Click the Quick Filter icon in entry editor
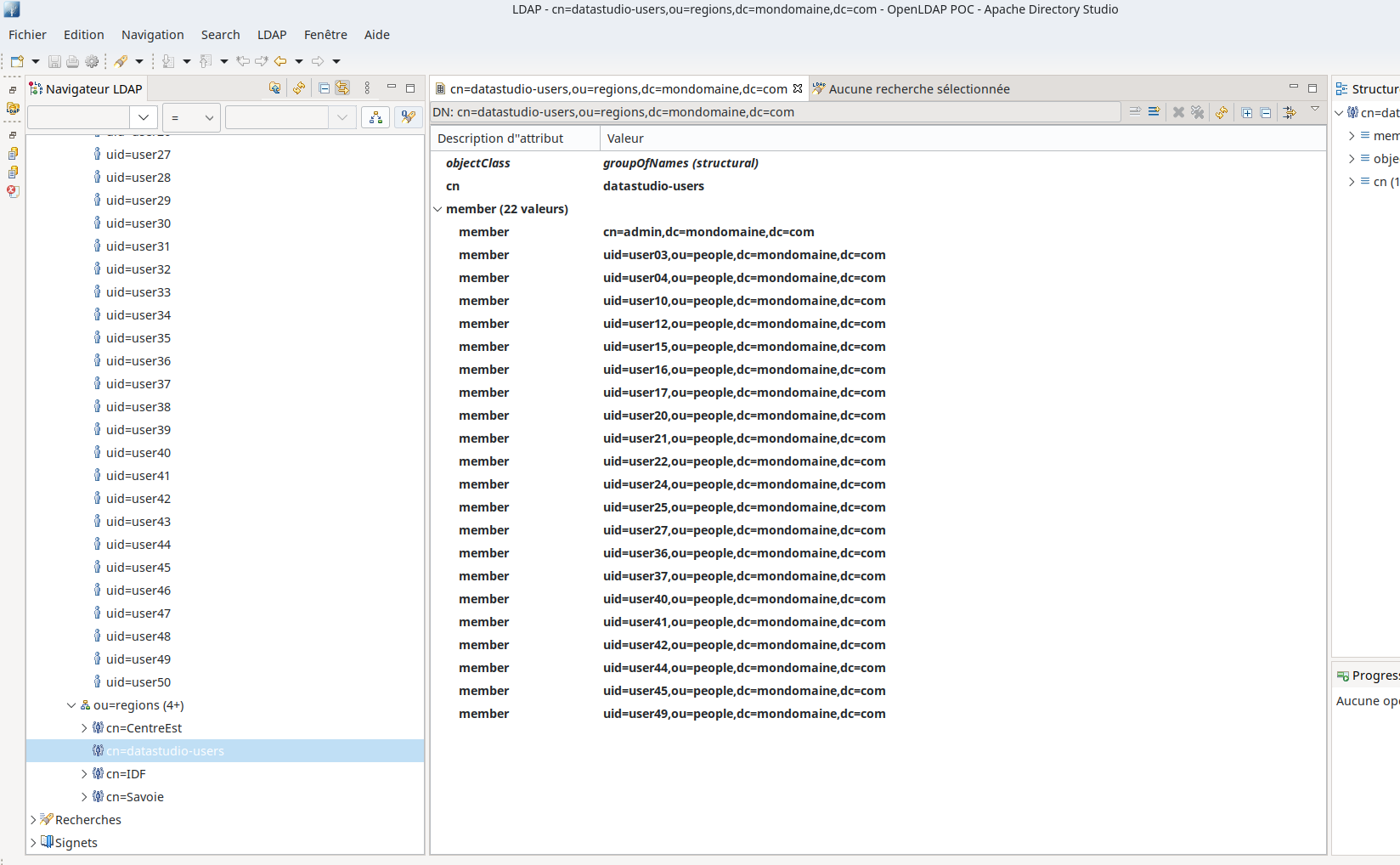Screen dimensions: 1400x865 [x=1290, y=112]
